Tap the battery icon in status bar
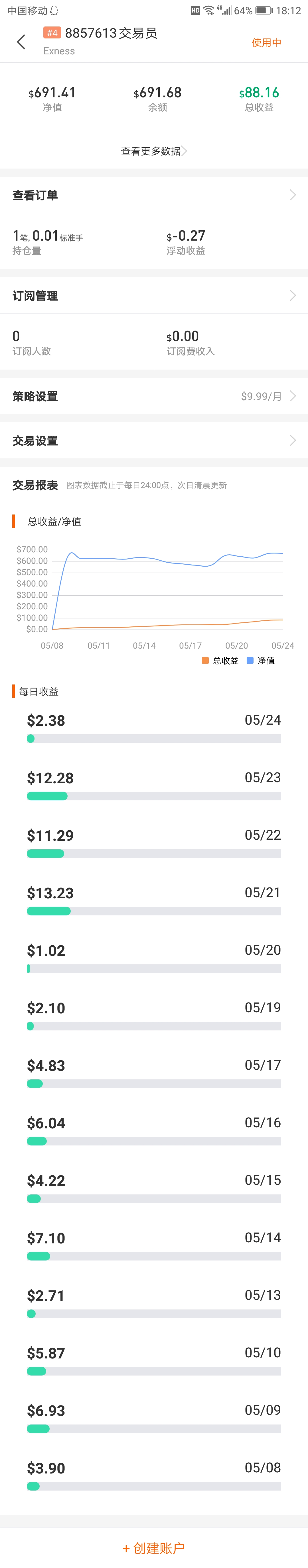This screenshot has width=308, height=1568. [264, 10]
